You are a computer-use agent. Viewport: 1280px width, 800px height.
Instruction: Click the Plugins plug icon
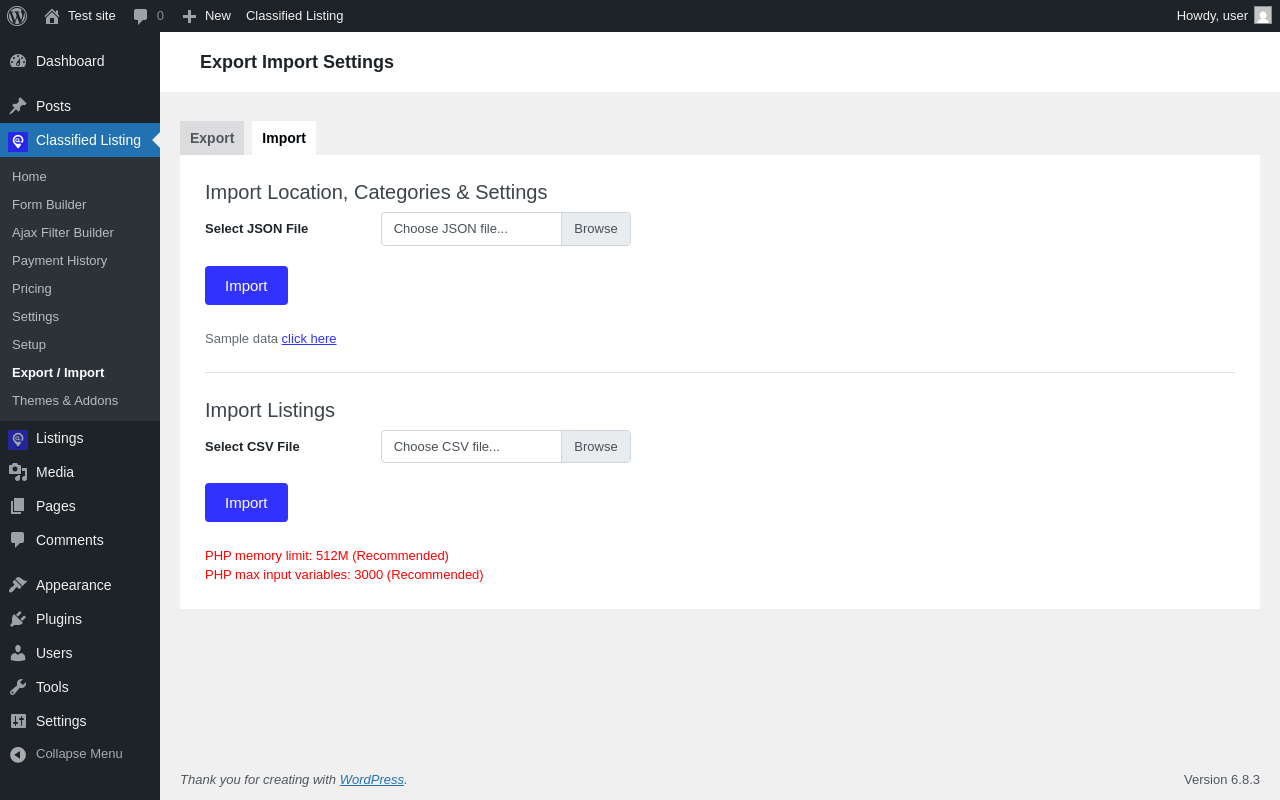pyautogui.click(x=18, y=619)
